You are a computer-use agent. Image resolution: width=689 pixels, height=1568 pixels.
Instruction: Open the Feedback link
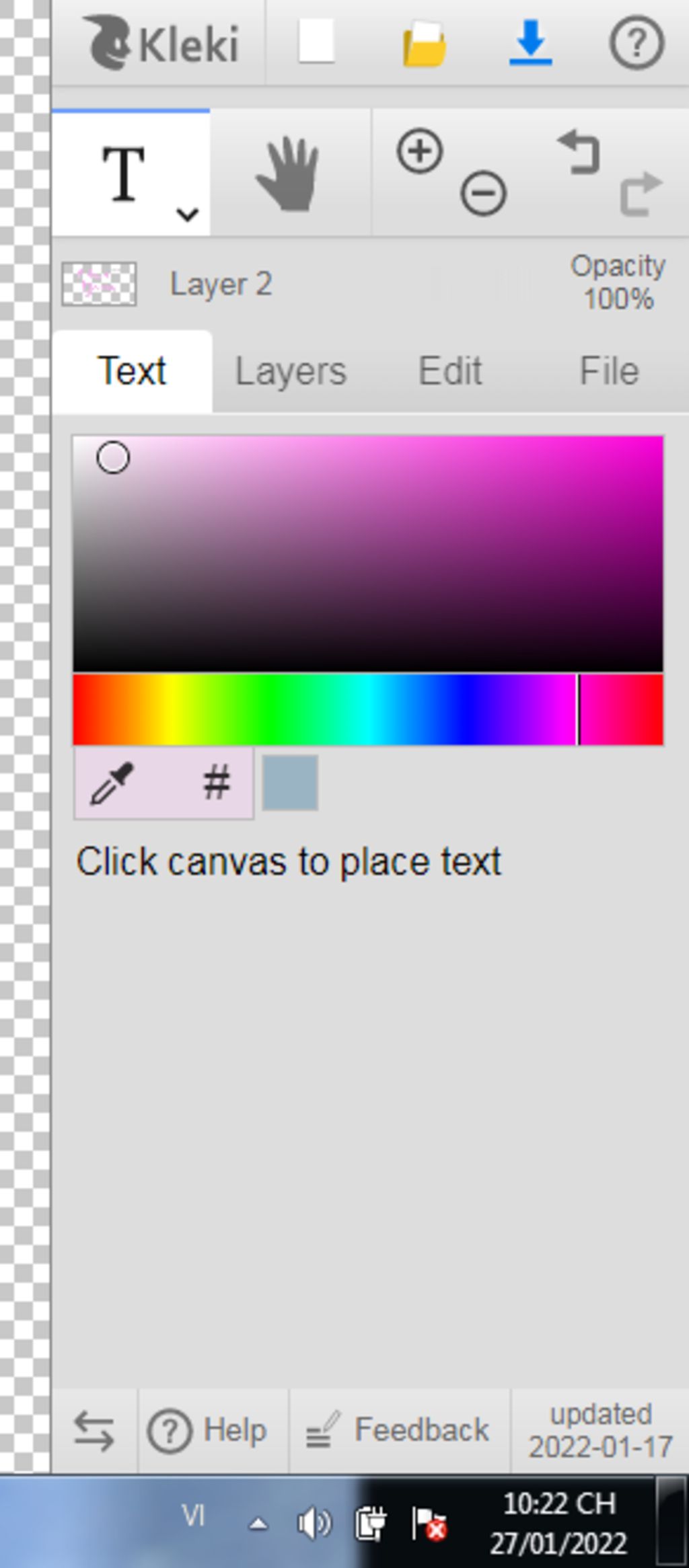click(x=398, y=1430)
